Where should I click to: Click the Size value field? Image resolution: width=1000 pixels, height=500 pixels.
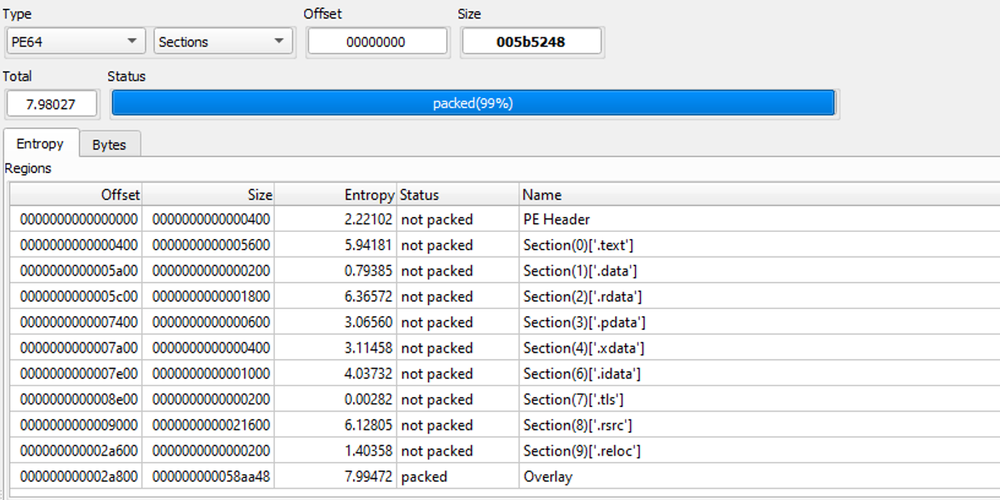pyautogui.click(x=531, y=42)
